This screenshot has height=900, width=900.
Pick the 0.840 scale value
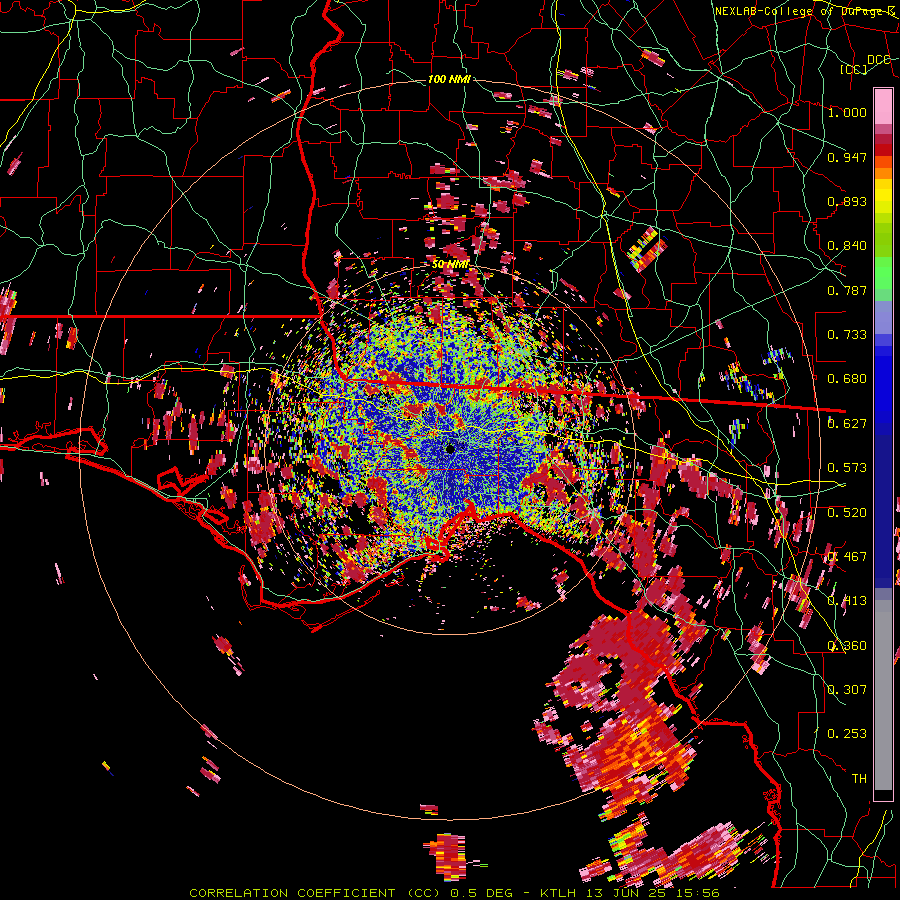(847, 246)
